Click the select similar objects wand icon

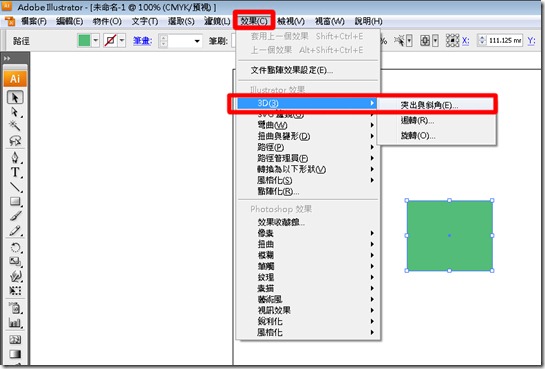399,41
